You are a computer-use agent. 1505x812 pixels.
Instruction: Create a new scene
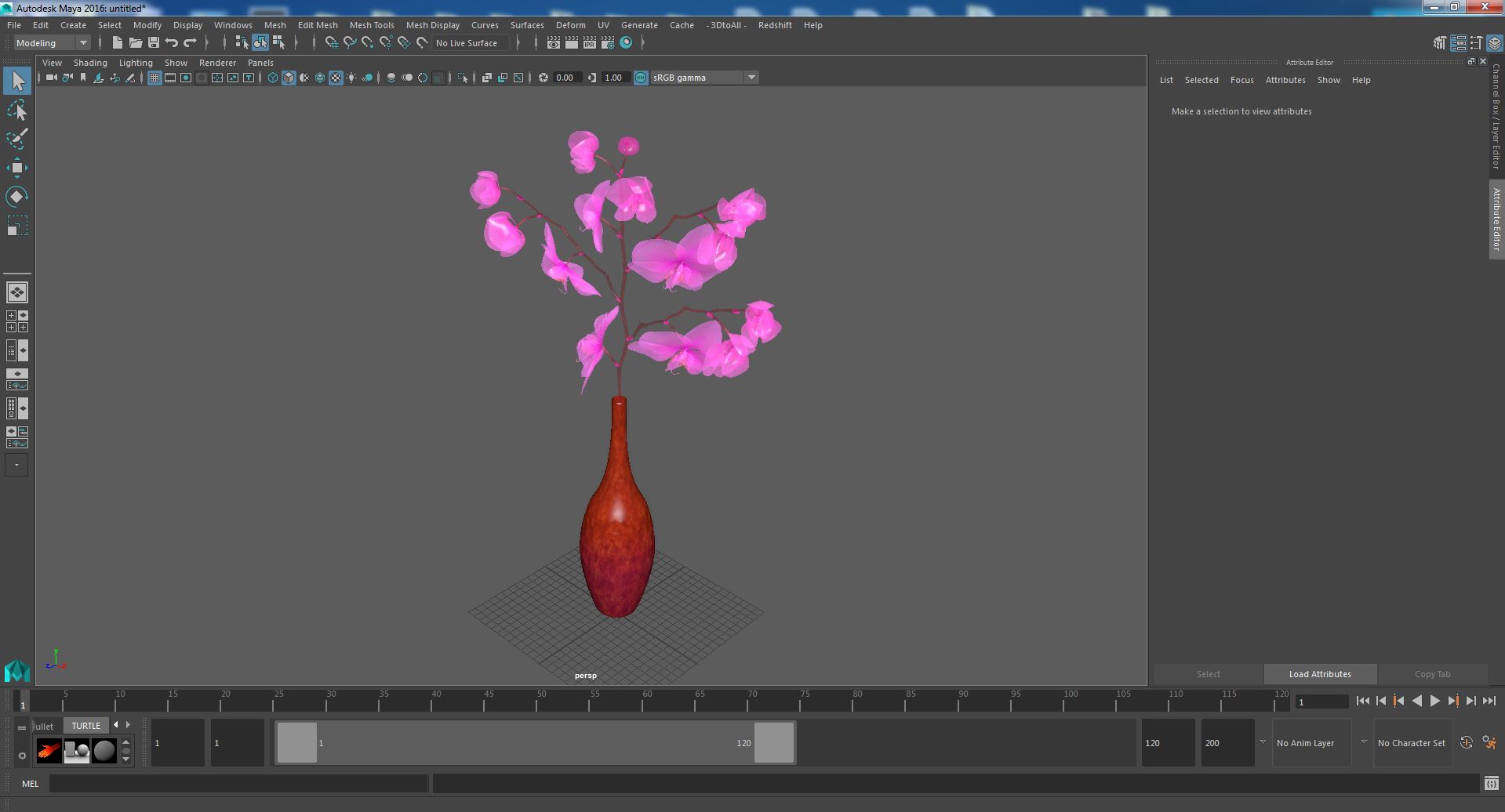(x=117, y=42)
